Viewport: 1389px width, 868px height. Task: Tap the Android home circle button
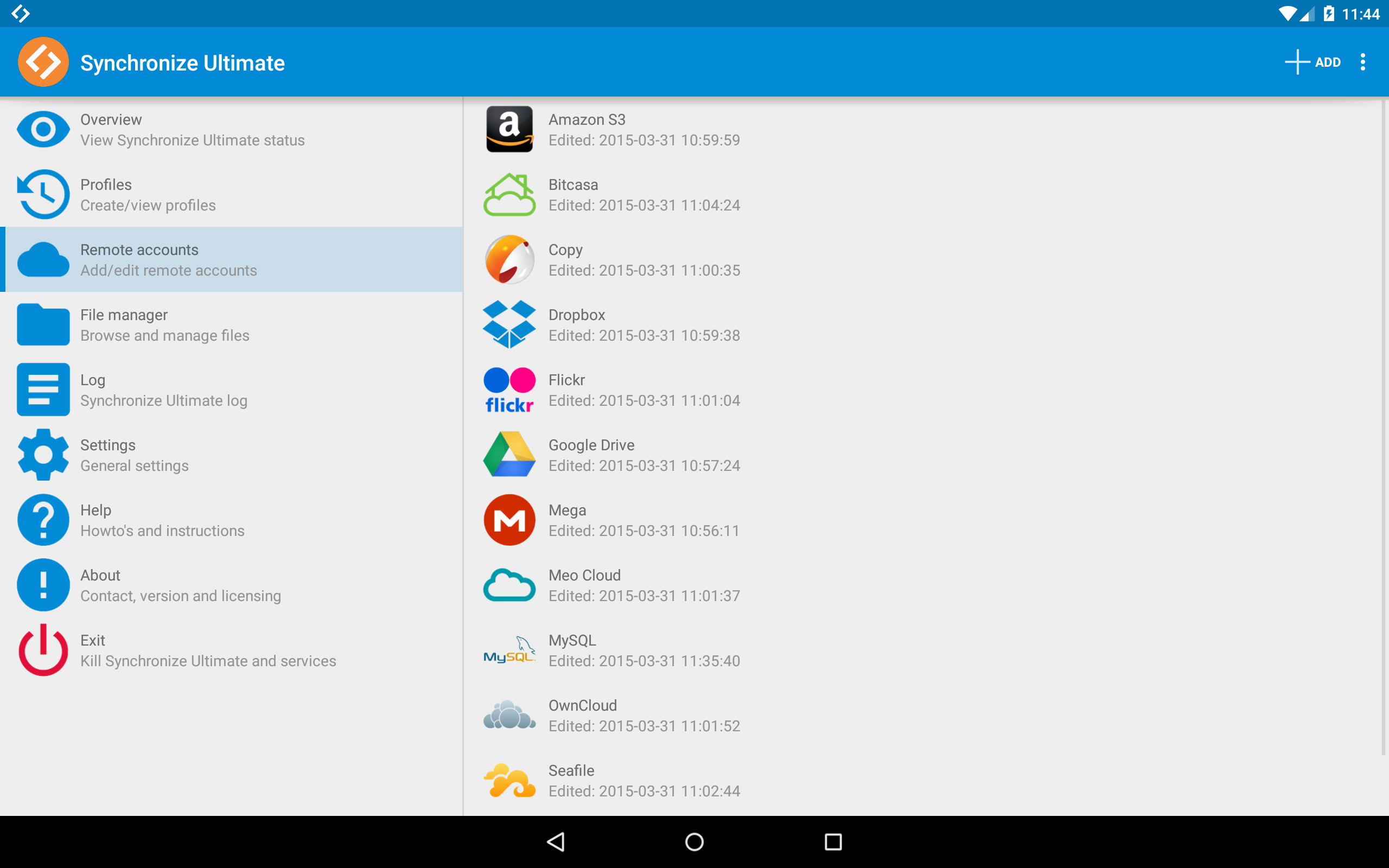click(x=694, y=841)
